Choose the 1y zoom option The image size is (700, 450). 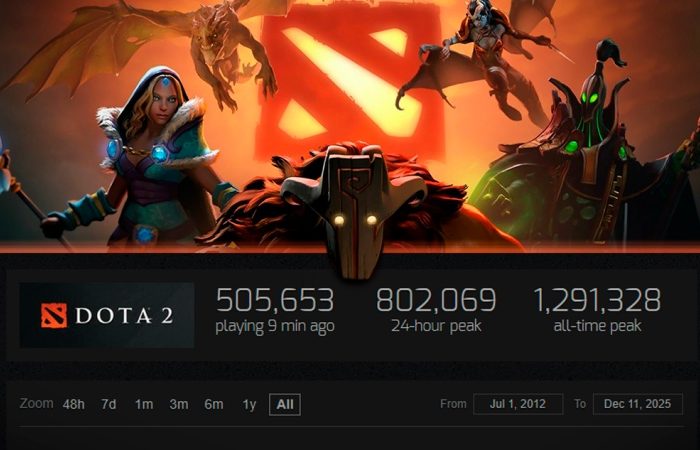[x=249, y=404]
